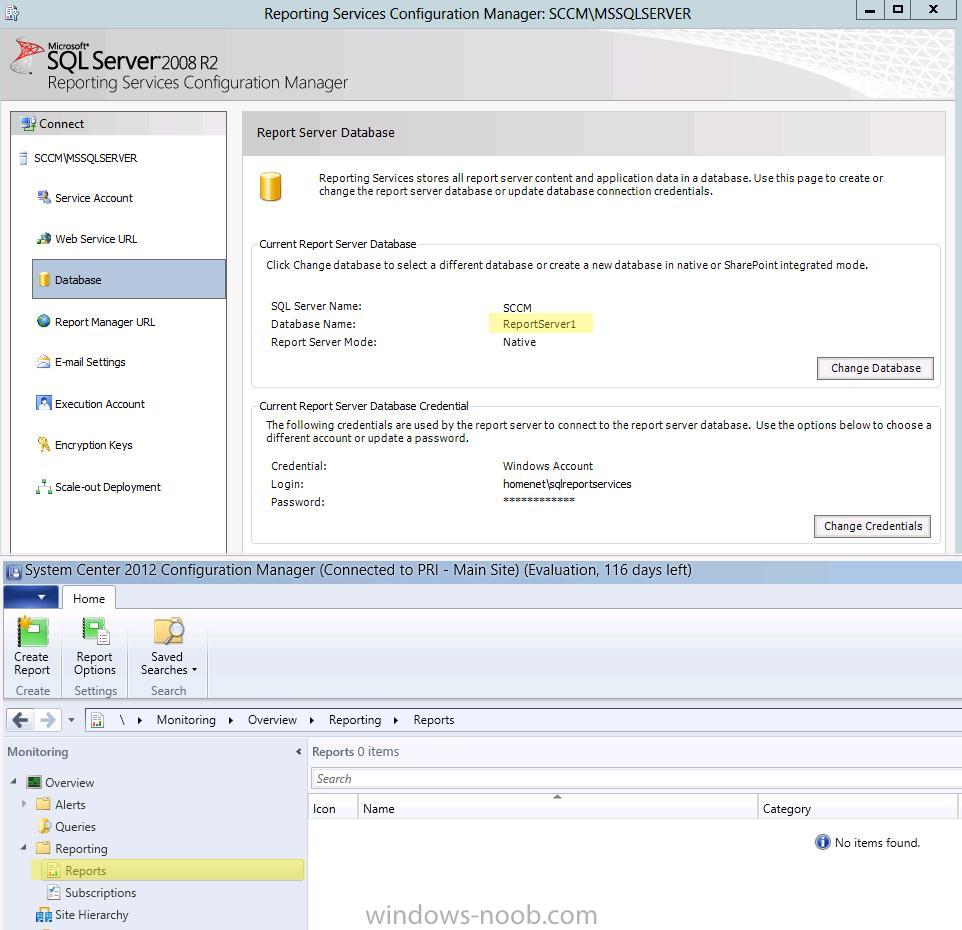Open Service Account page icon
This screenshot has width=962, height=930.
click(x=44, y=198)
